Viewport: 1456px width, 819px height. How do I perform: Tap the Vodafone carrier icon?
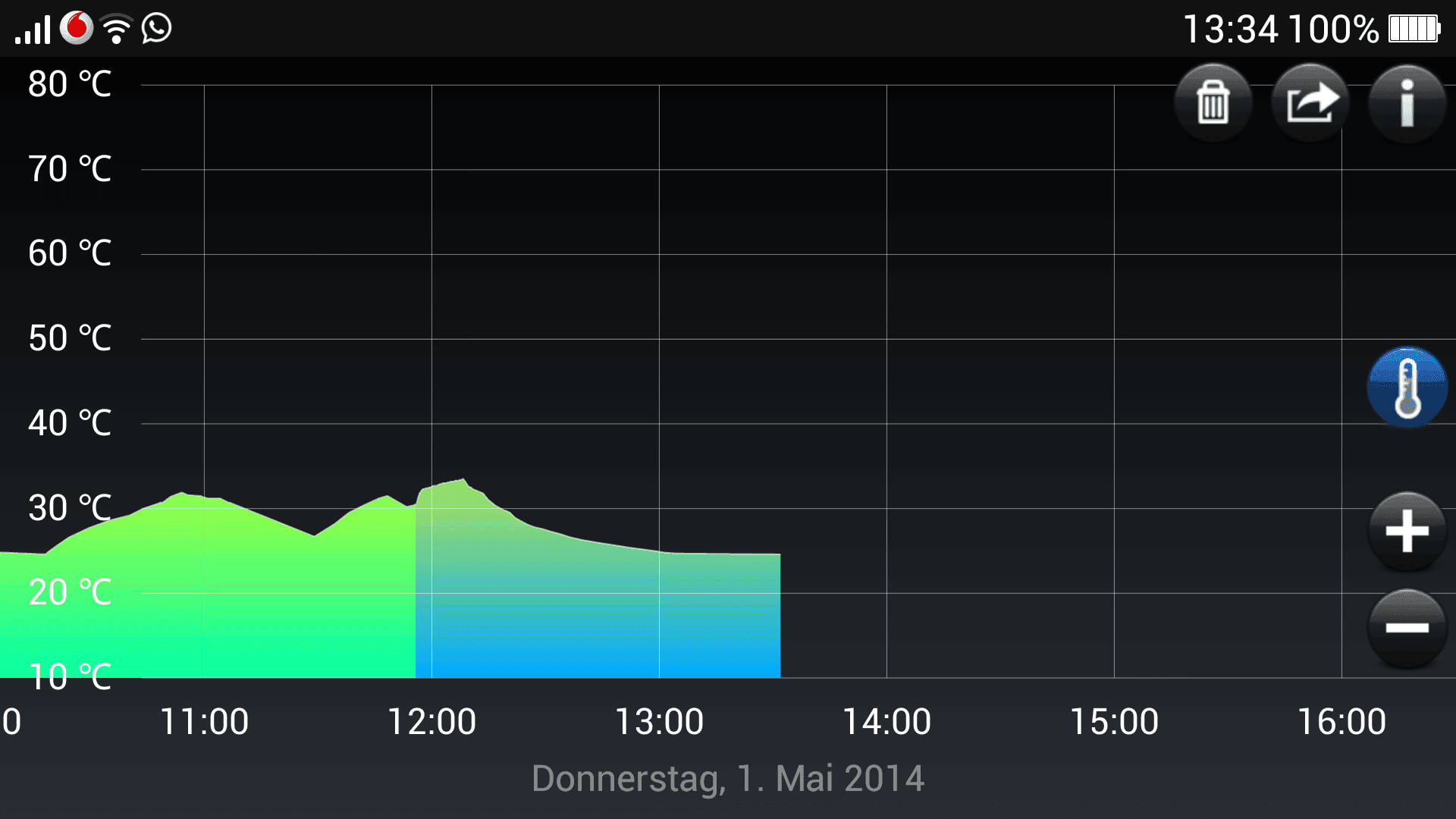tap(77, 28)
